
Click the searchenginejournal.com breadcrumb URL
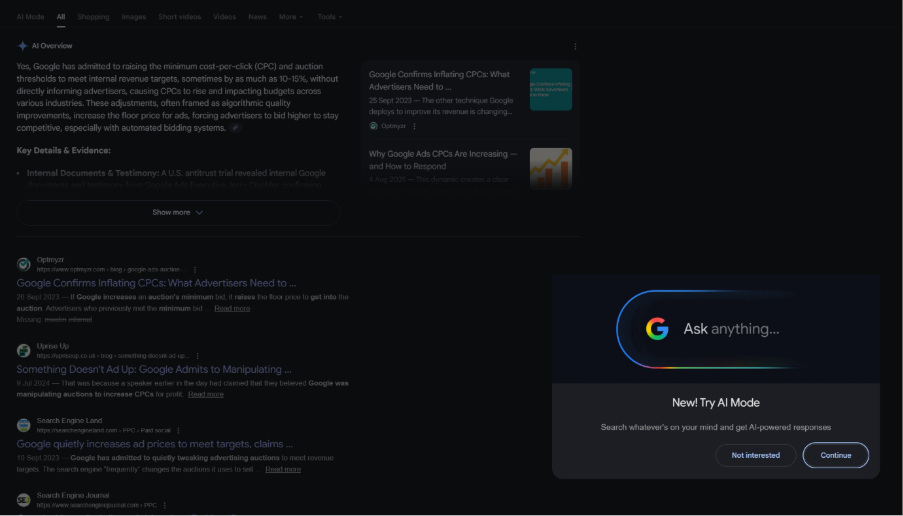click(x=97, y=505)
